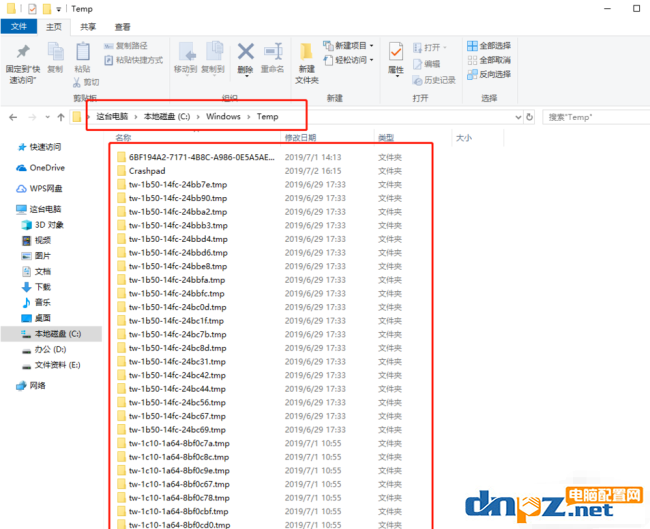This screenshot has width=650, height=529.
Task: Sort by the Type (类型) column header
Action: (x=386, y=138)
